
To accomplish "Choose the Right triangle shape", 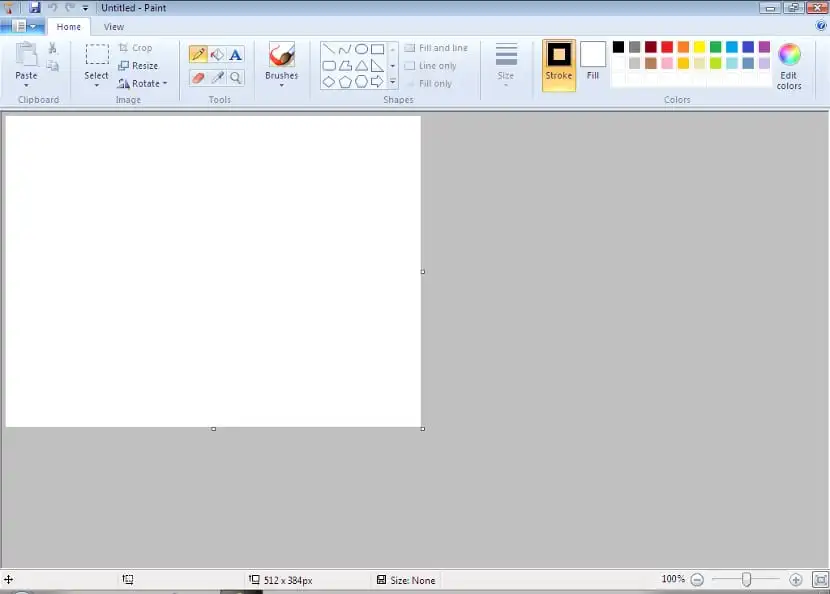I will (x=377, y=66).
